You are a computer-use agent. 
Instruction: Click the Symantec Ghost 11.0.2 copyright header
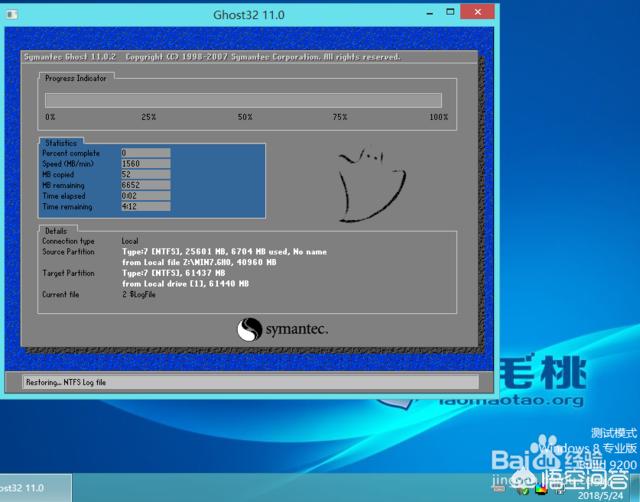pyautogui.click(x=212, y=57)
